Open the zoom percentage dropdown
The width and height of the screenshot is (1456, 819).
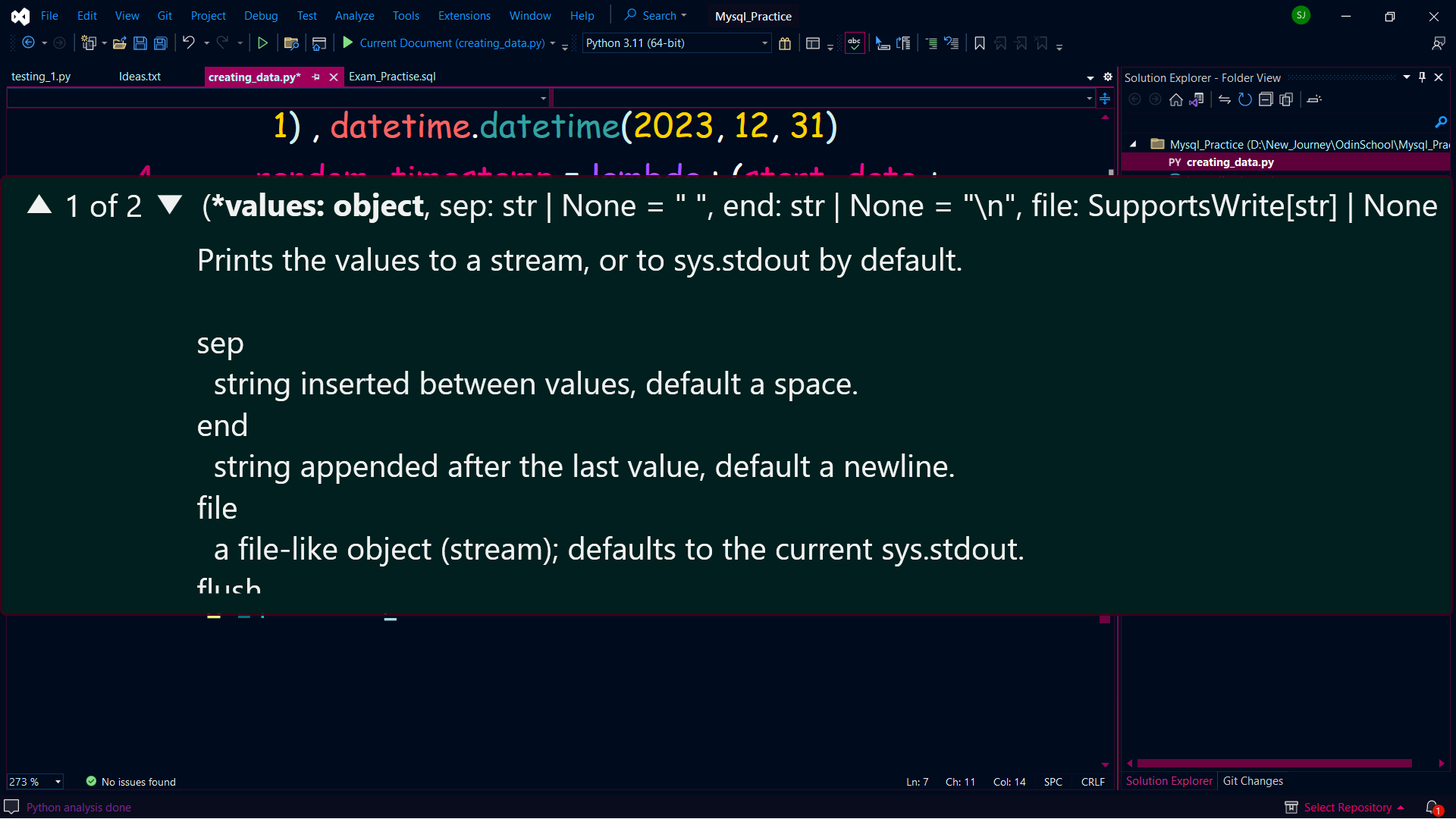[57, 782]
